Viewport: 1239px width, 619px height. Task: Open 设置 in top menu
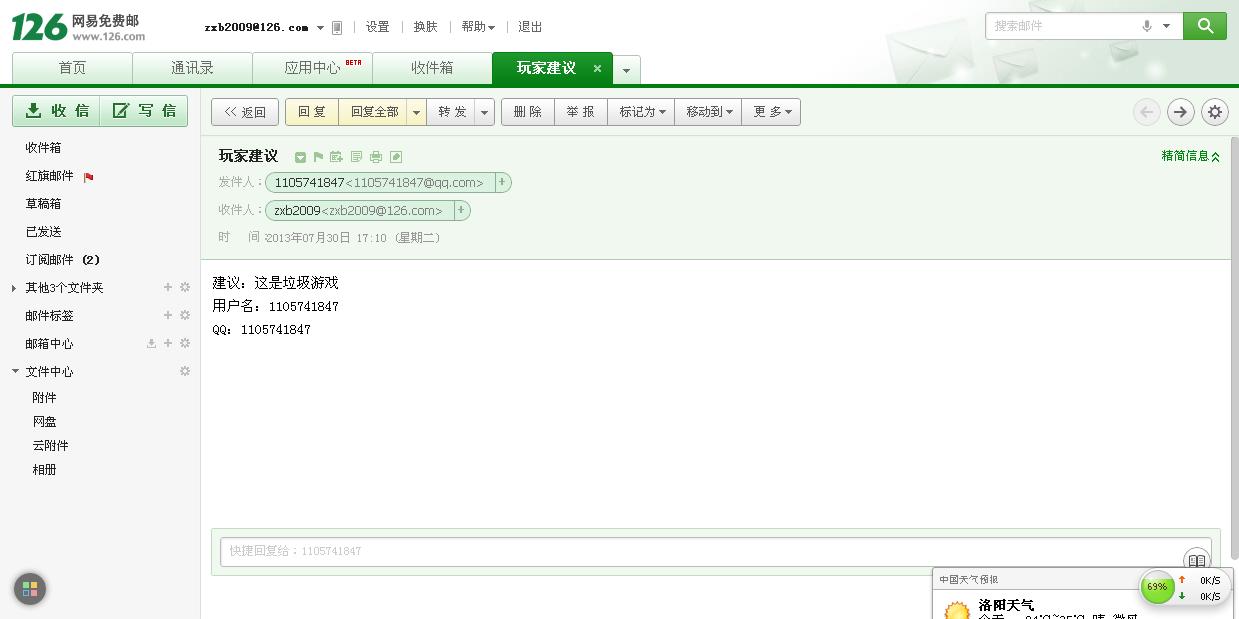[378, 27]
